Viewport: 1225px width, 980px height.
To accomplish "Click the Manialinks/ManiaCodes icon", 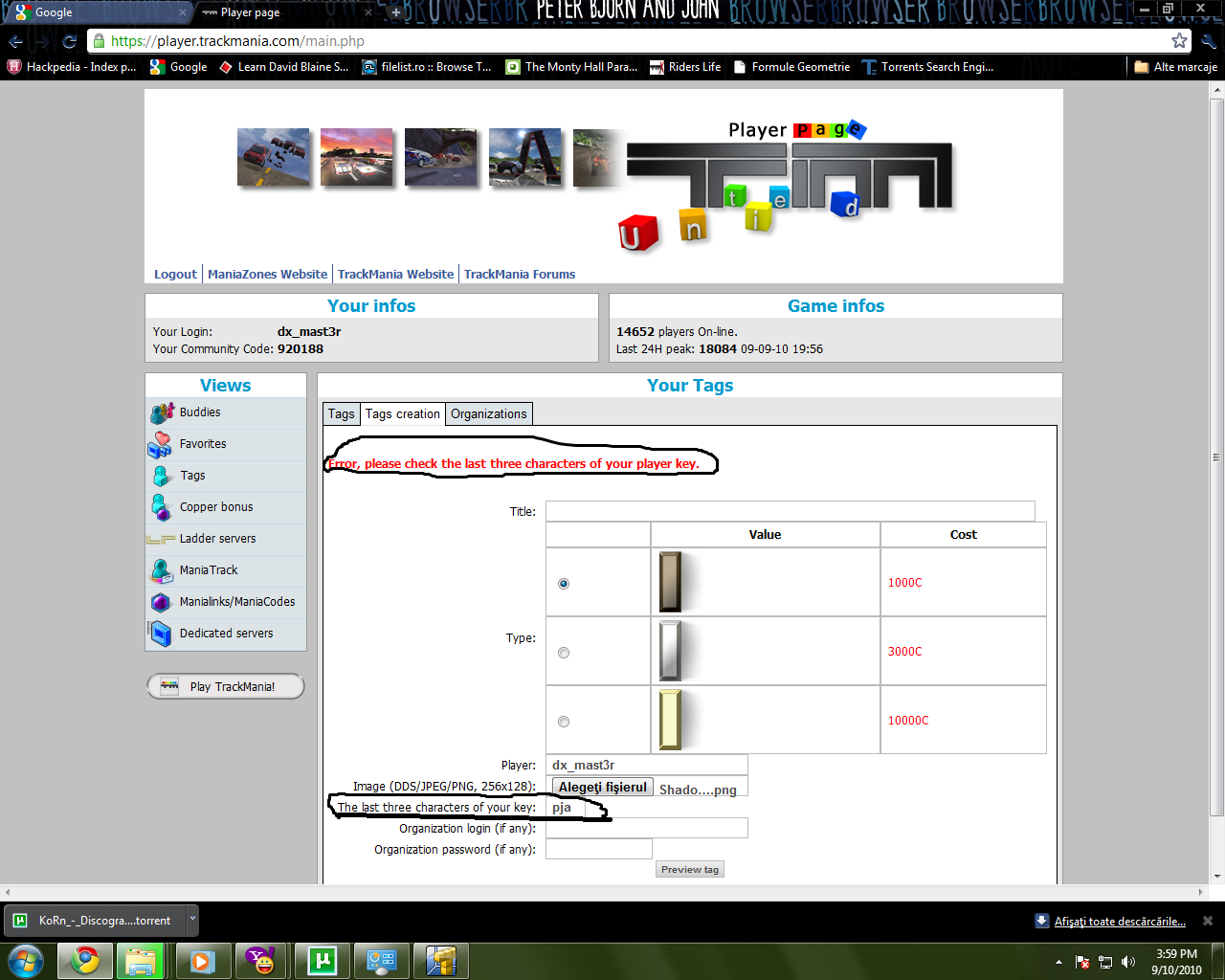I will pos(161,602).
